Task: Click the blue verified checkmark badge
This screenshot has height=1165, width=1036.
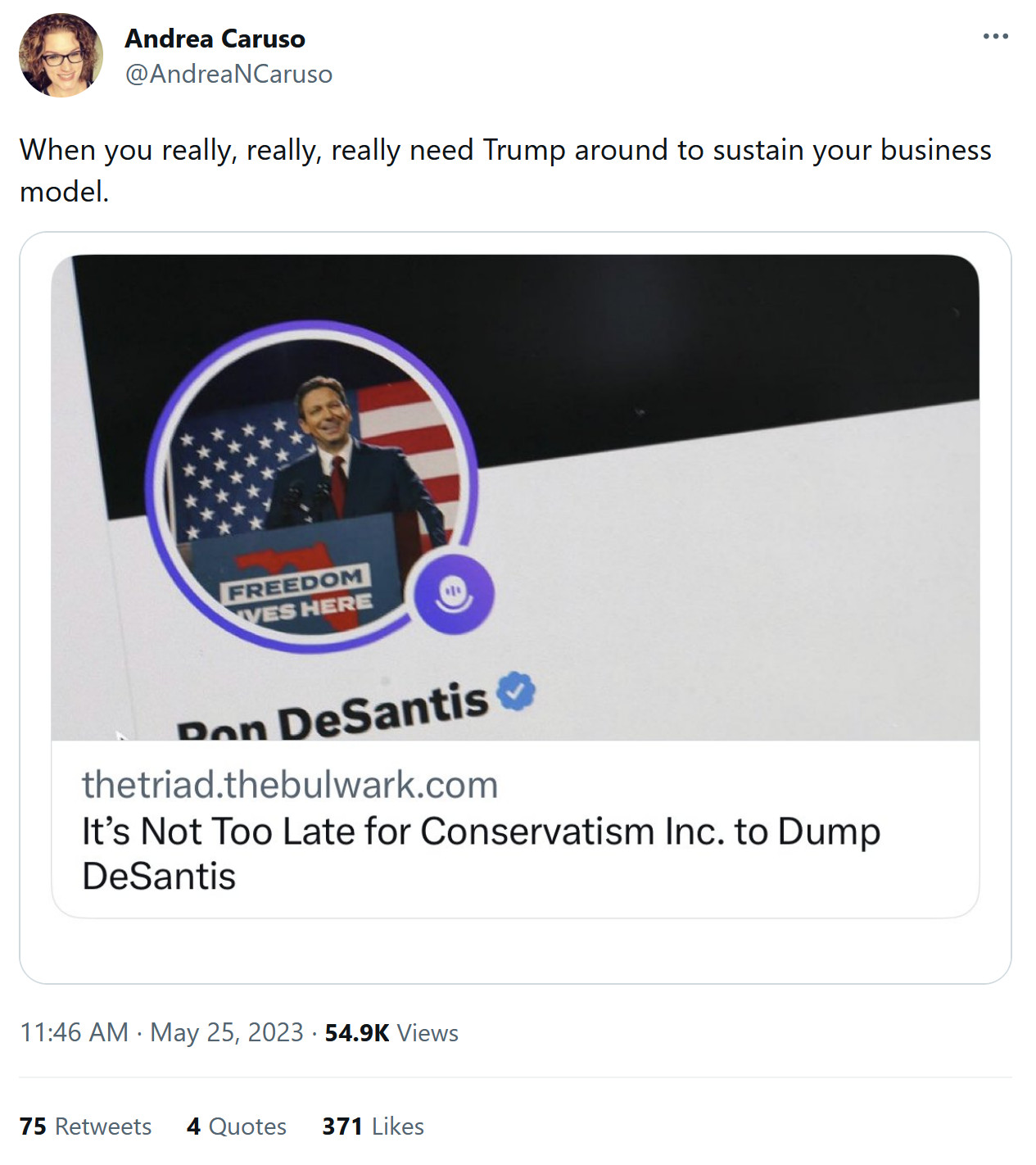Action: [516, 691]
